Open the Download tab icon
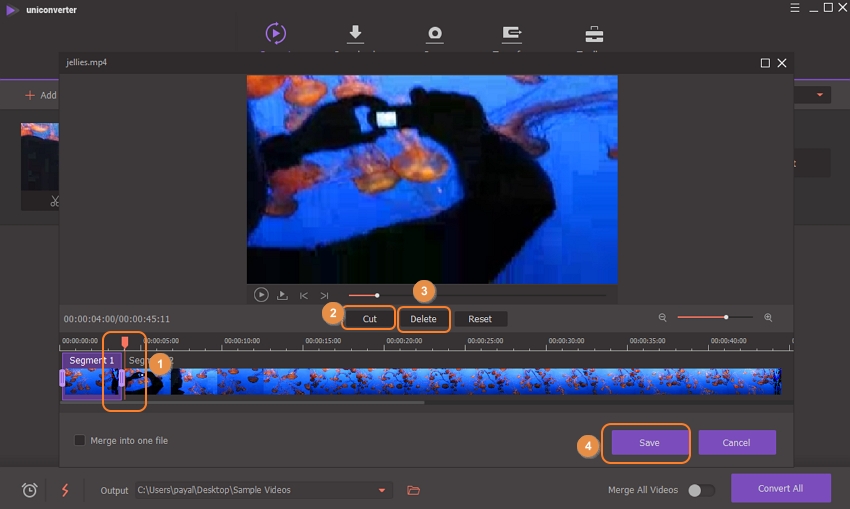Viewport: 850px width, 509px height. [x=354, y=34]
